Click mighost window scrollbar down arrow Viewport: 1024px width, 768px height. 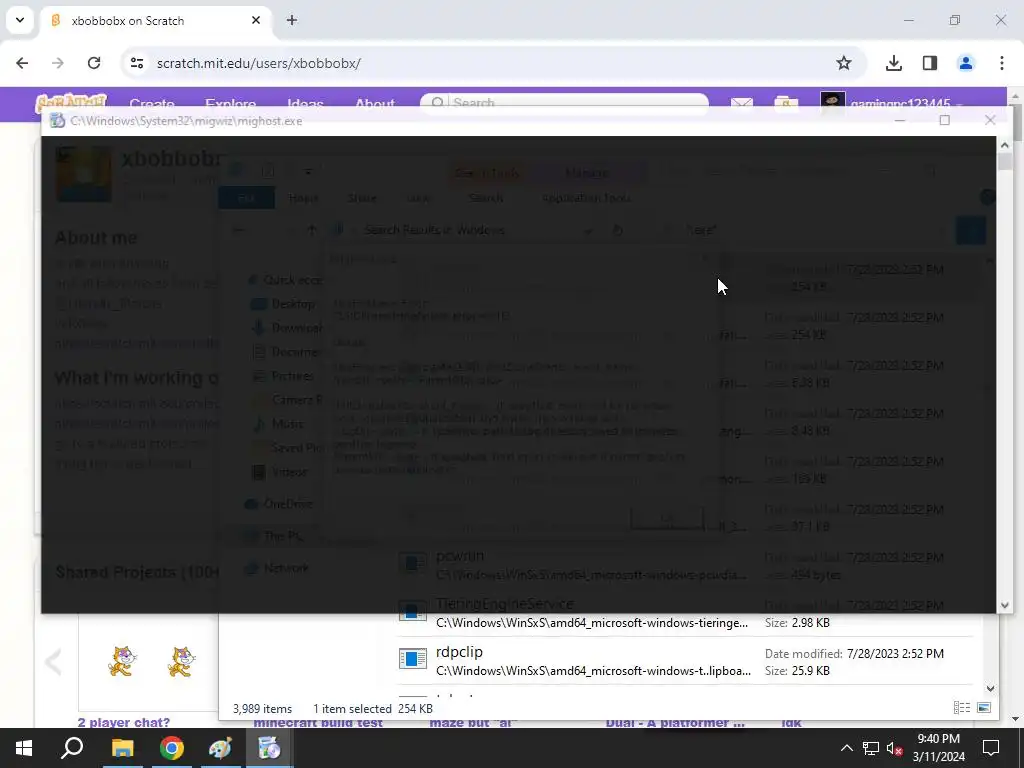pyautogui.click(x=1004, y=605)
